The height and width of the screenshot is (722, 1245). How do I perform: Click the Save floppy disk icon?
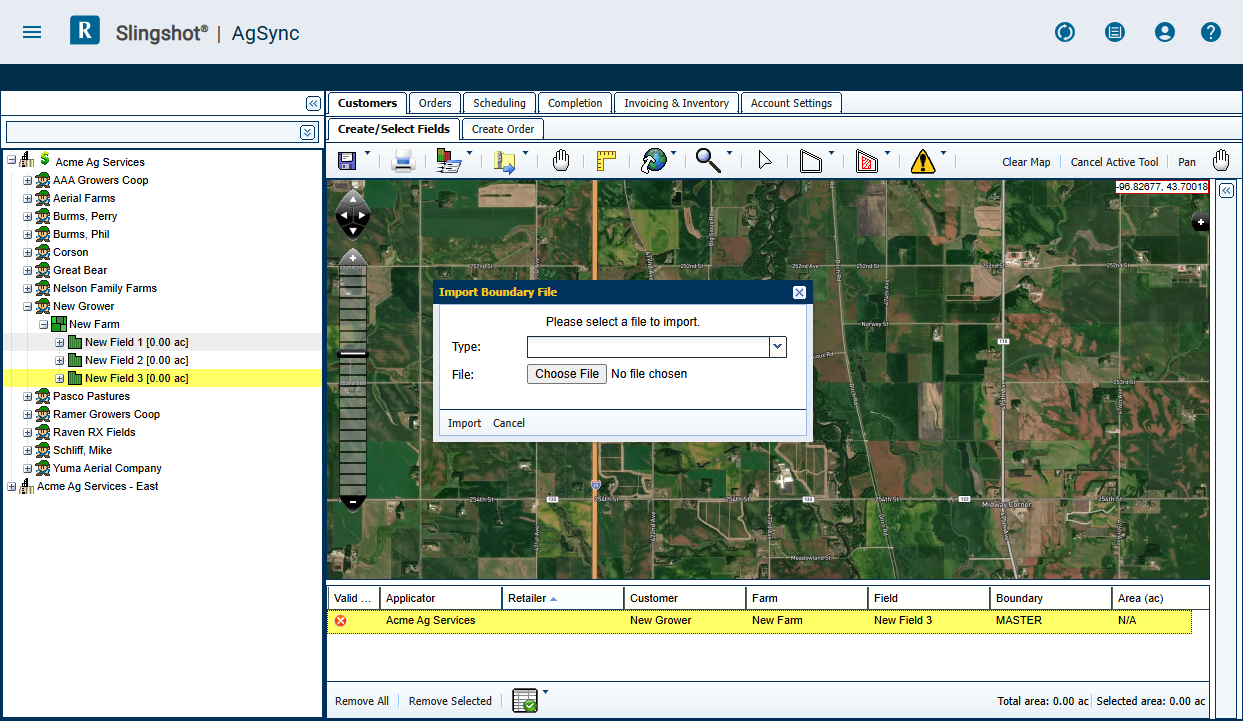[348, 161]
